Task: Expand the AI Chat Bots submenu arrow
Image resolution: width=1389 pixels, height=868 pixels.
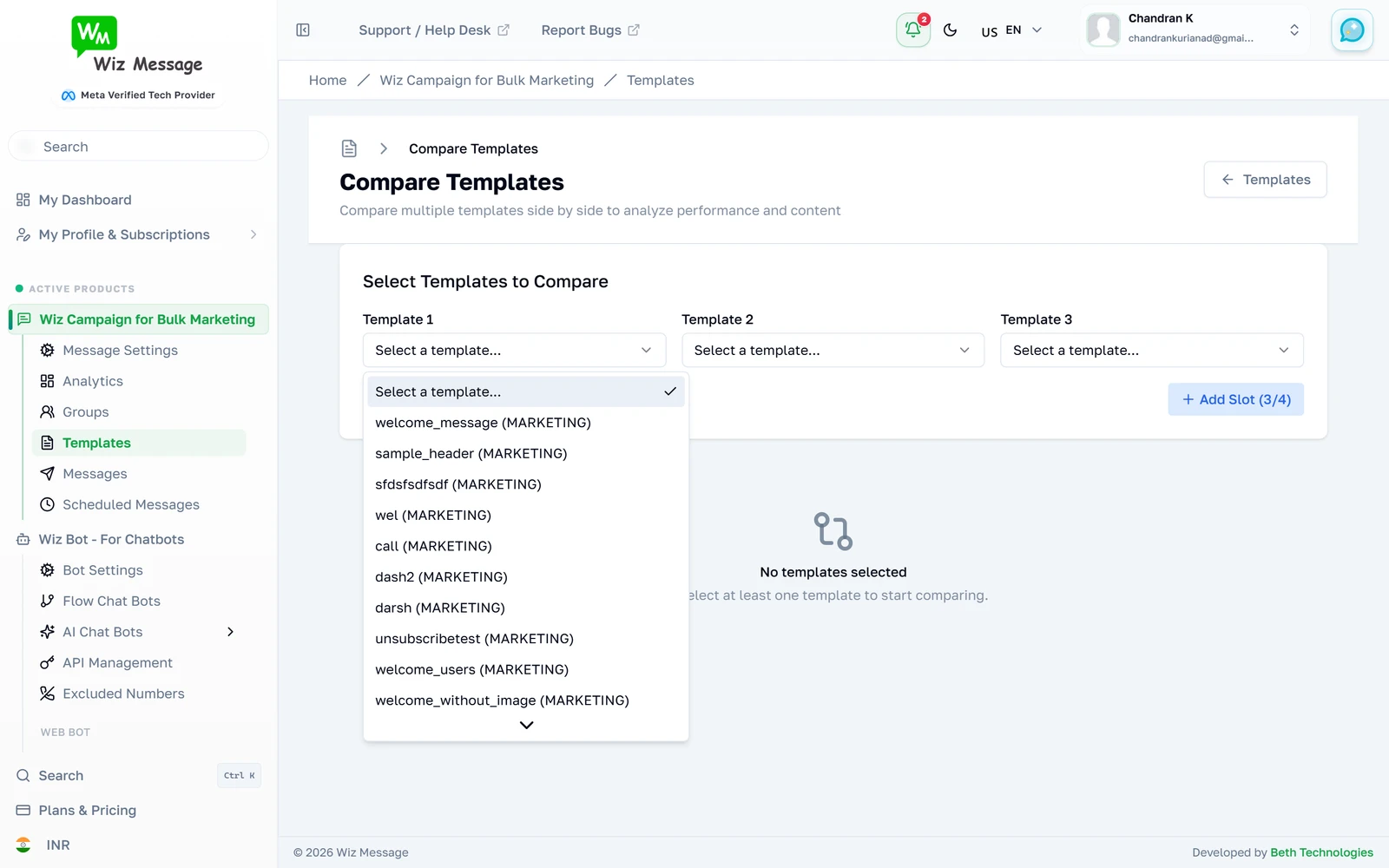Action: (230, 631)
